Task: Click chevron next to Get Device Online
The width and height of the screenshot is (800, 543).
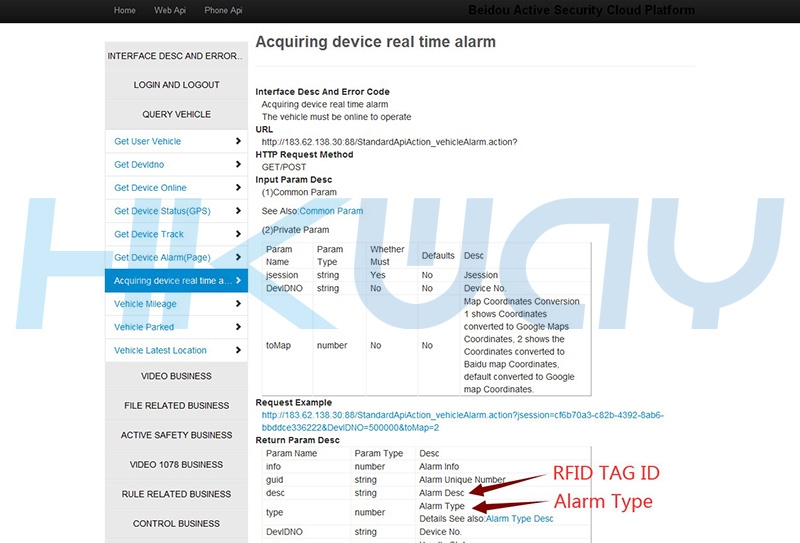Action: 238,187
